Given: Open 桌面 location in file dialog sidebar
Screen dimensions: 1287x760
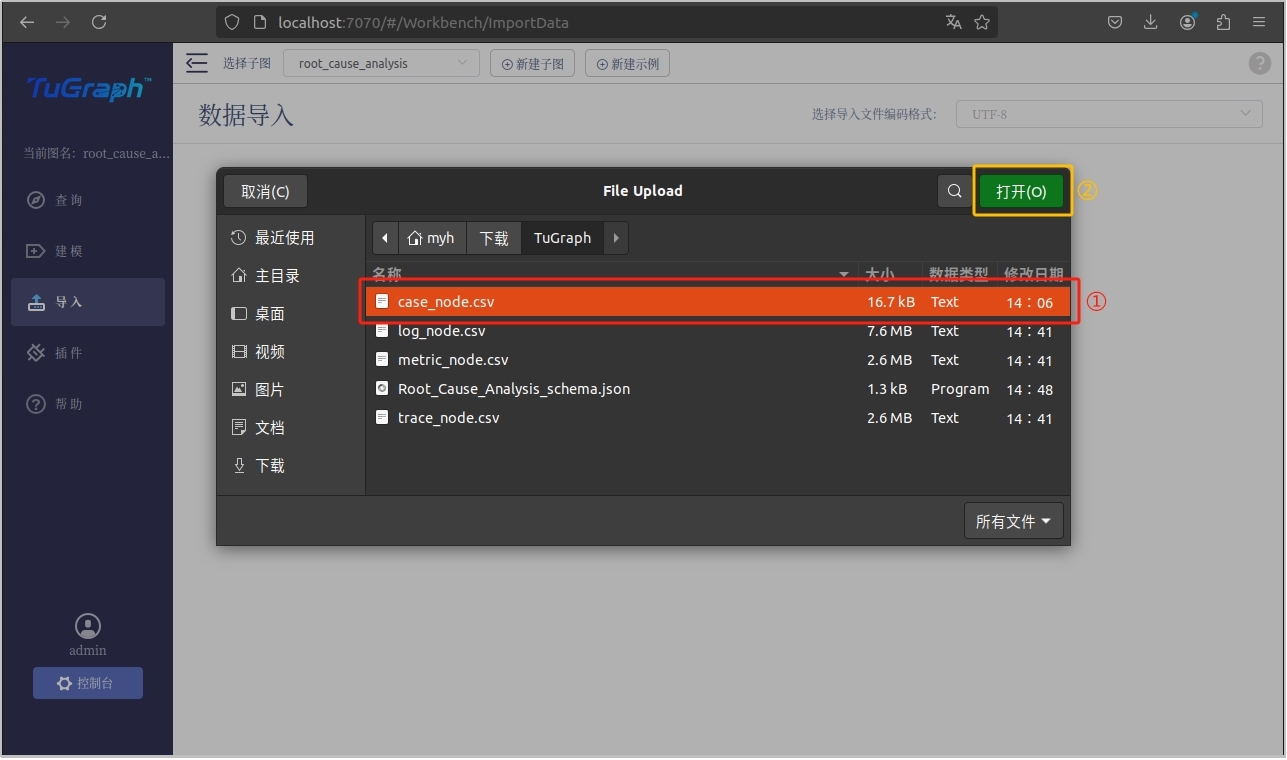Looking at the screenshot, I should pos(269,314).
